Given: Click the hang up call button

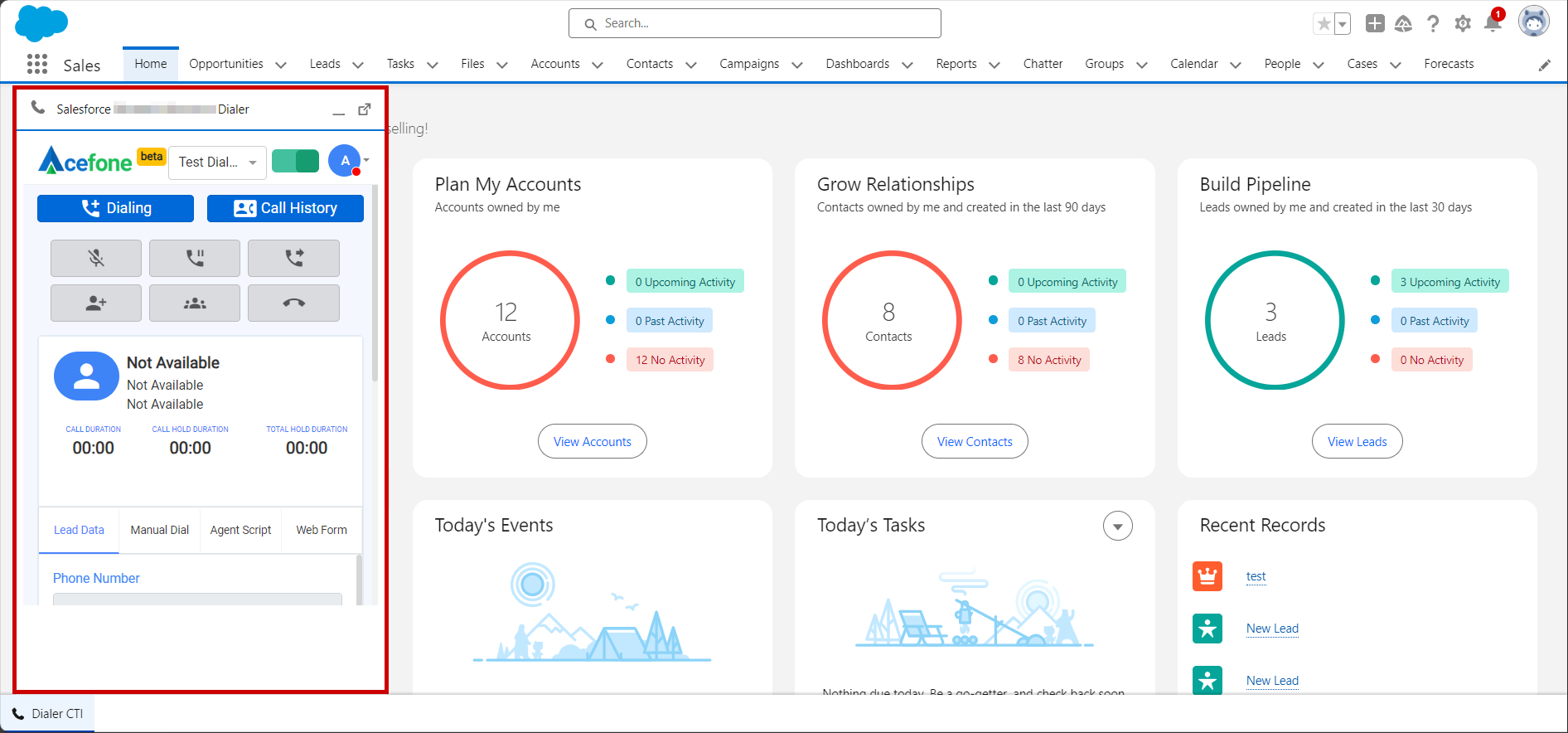Looking at the screenshot, I should click(x=293, y=303).
